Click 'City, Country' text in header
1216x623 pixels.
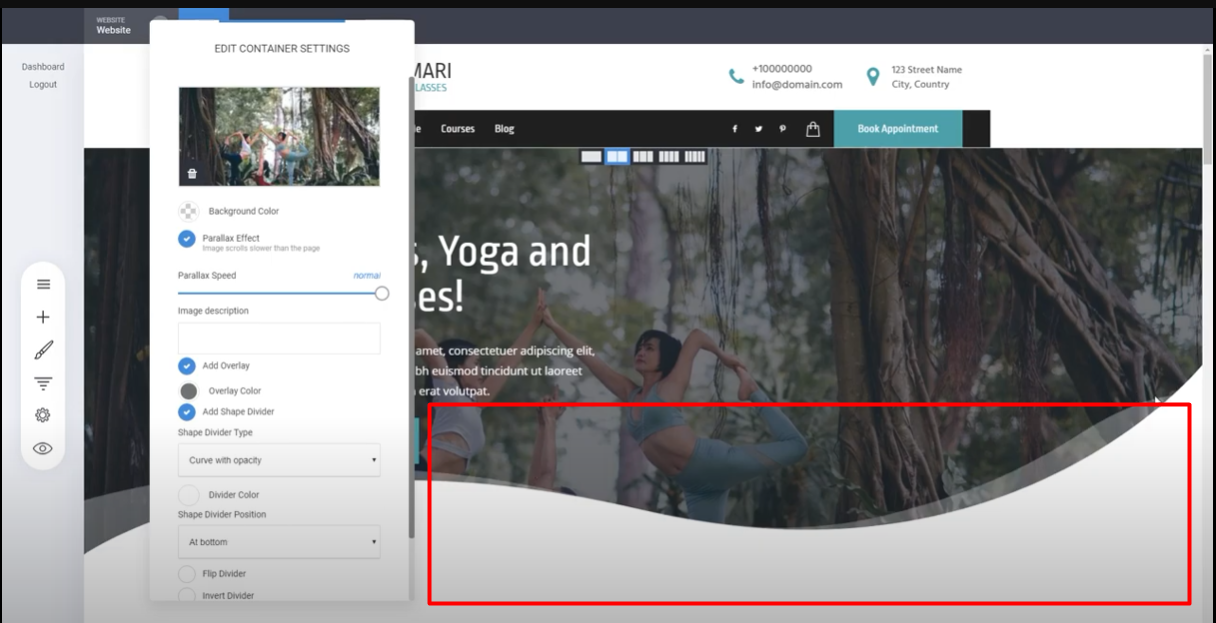coord(921,85)
